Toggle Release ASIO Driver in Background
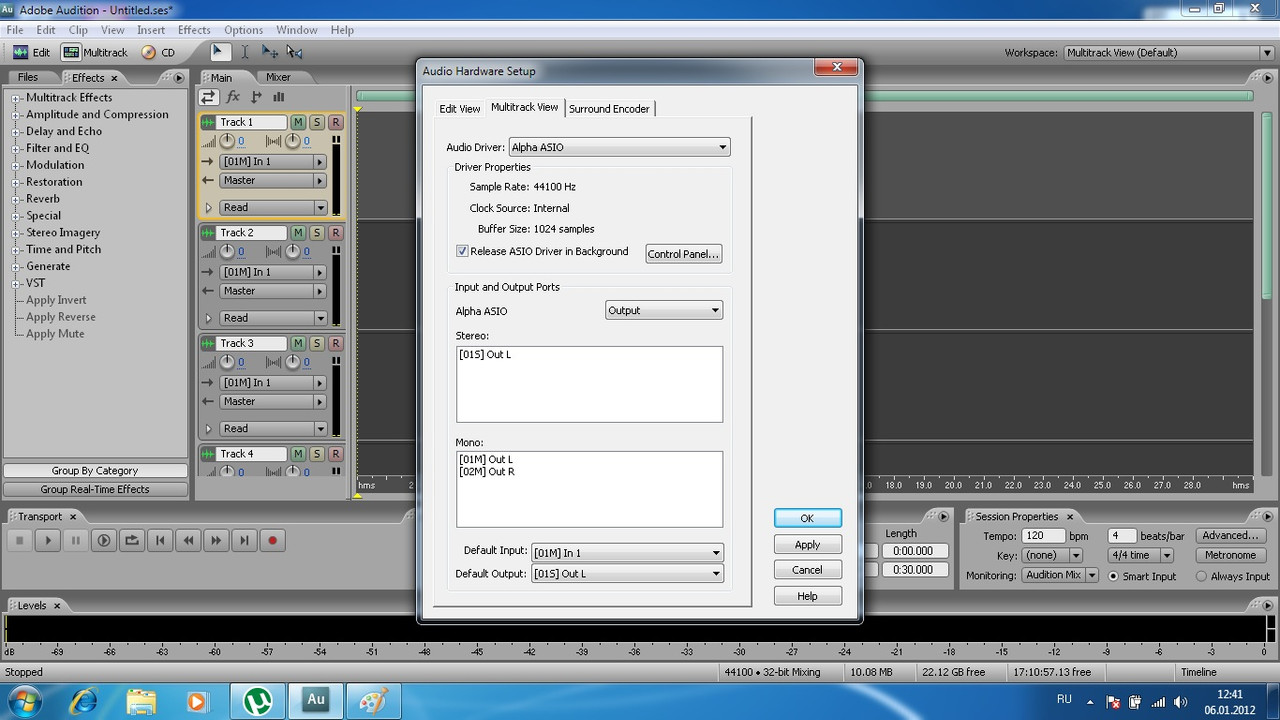Screen dimensions: 1280x720 pyautogui.click(x=462, y=251)
